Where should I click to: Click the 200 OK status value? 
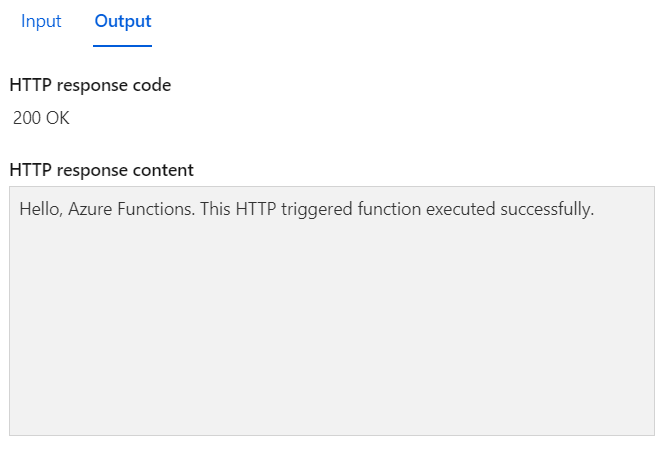pyautogui.click(x=41, y=118)
